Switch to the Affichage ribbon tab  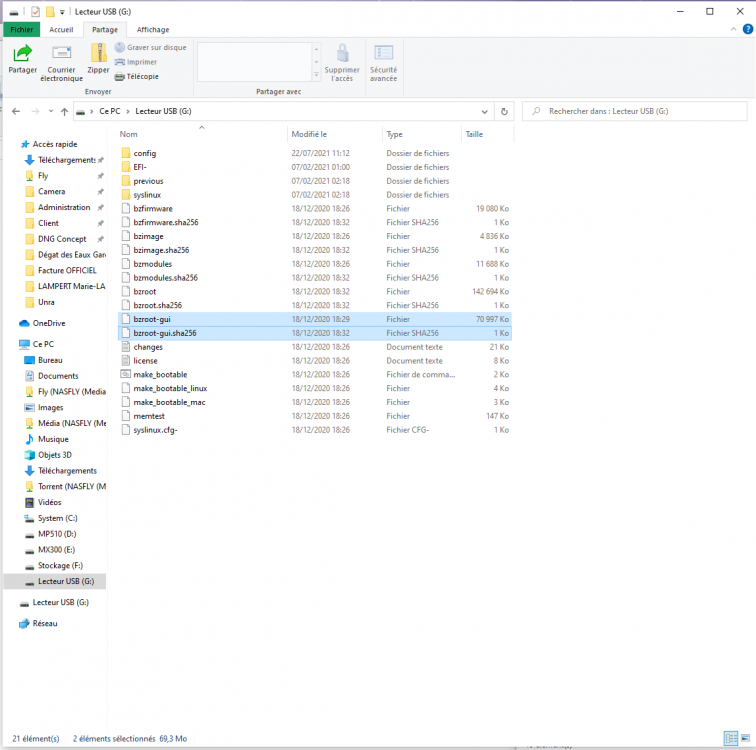click(153, 29)
